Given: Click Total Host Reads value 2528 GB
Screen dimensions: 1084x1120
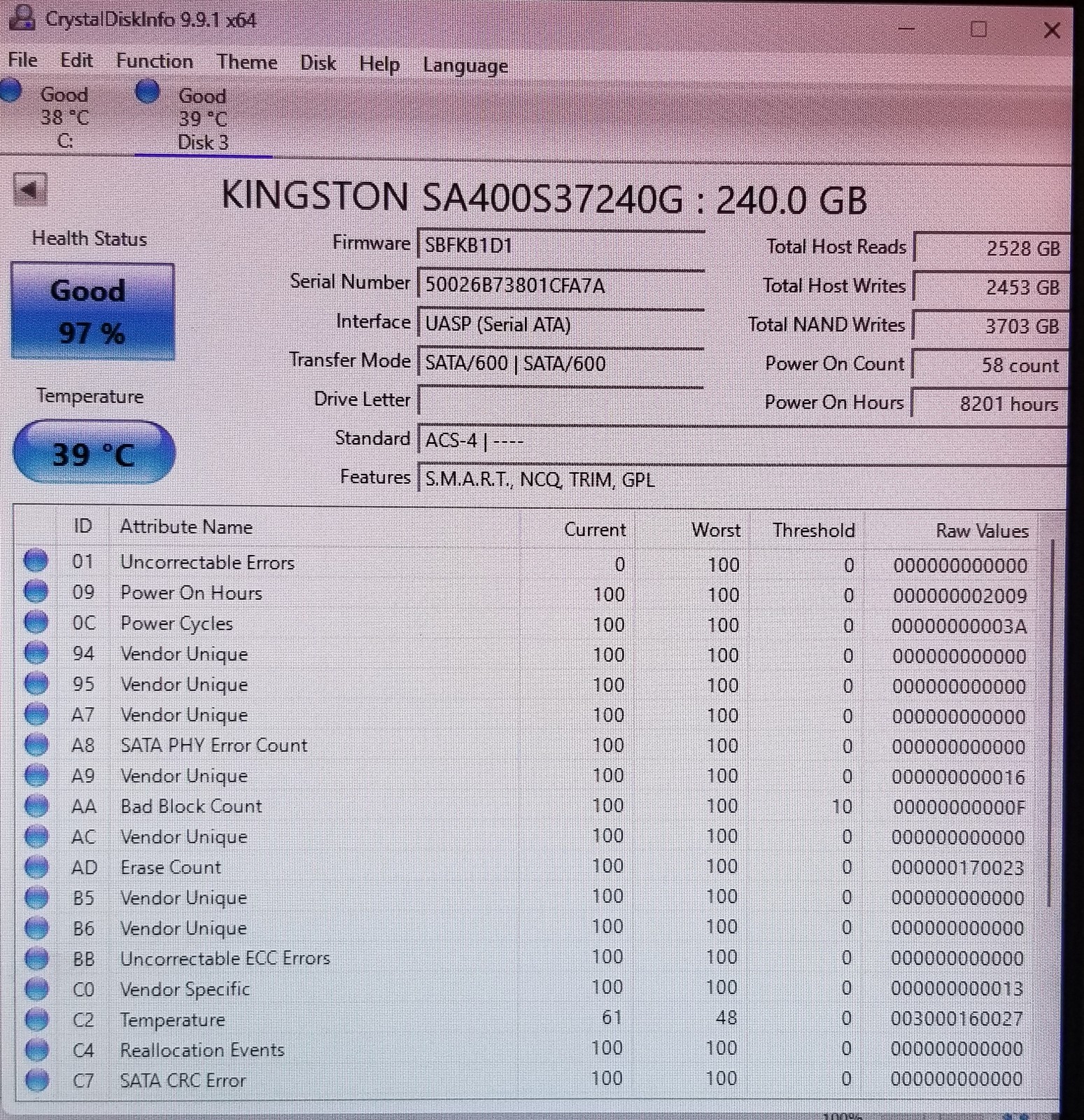Looking at the screenshot, I should (x=991, y=248).
